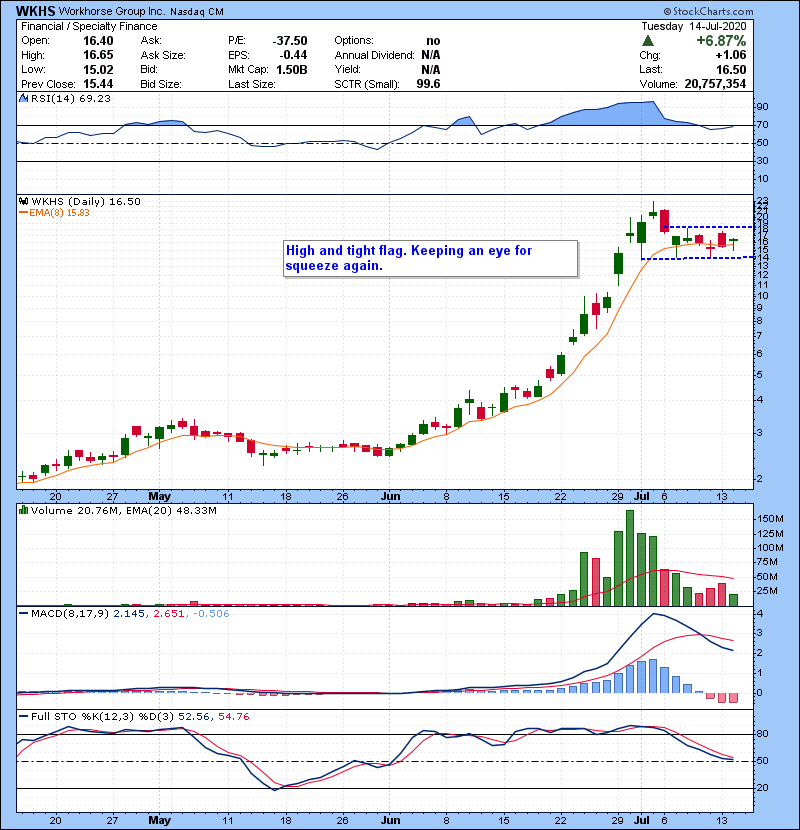Click the EPS value -0.44
The height and width of the screenshot is (830, 800).
click(293, 55)
